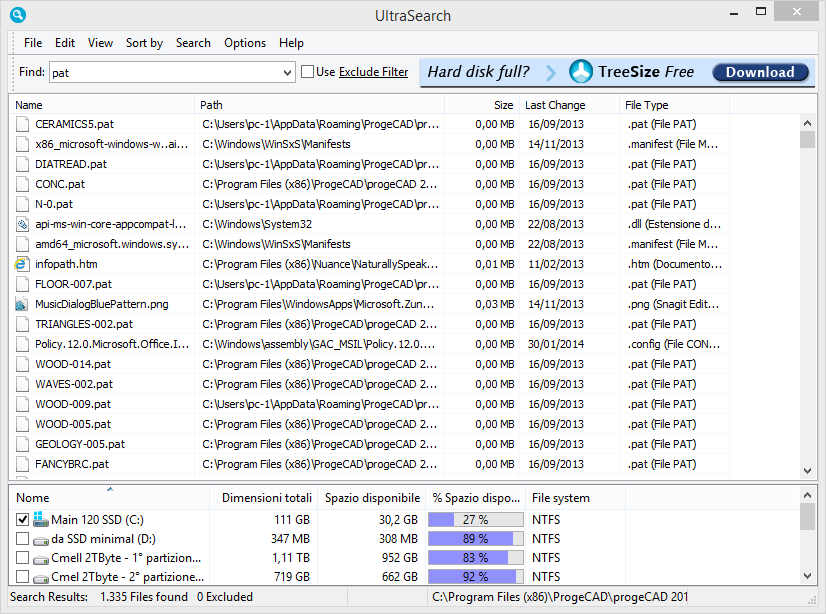Click the Hard disk full? banner text

478,72
